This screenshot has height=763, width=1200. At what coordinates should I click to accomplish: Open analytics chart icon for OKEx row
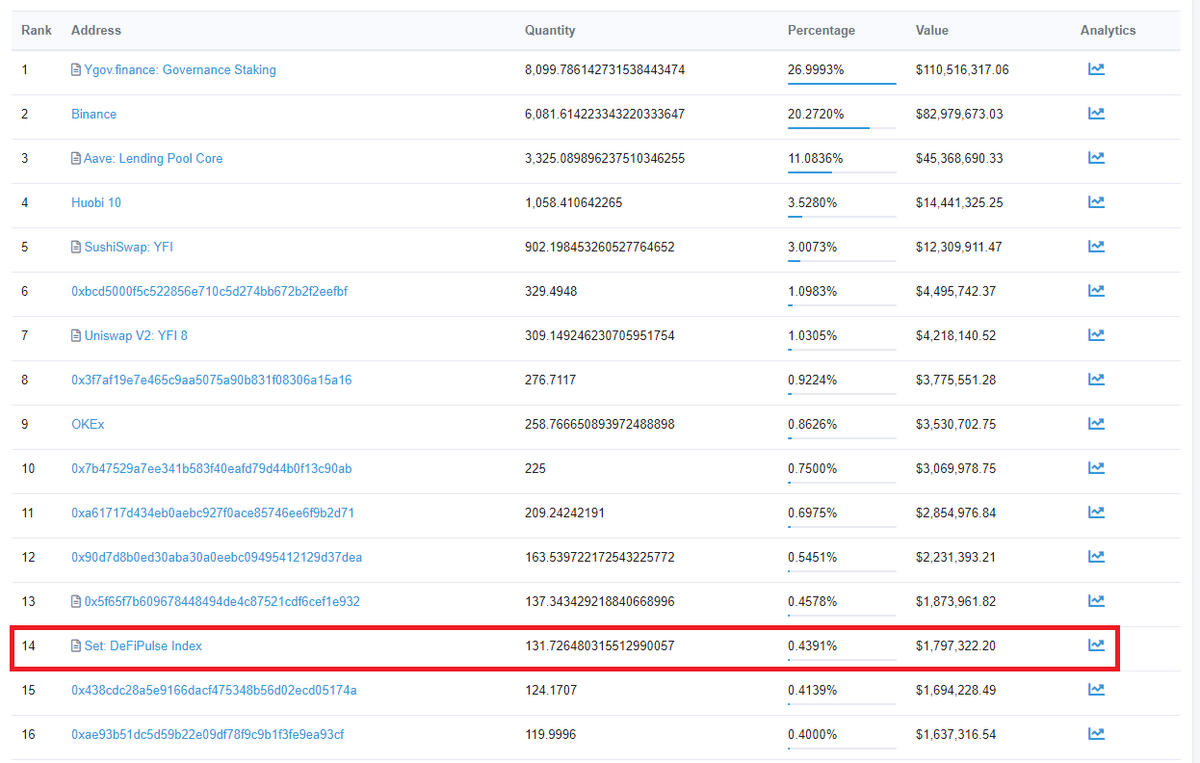1096,424
